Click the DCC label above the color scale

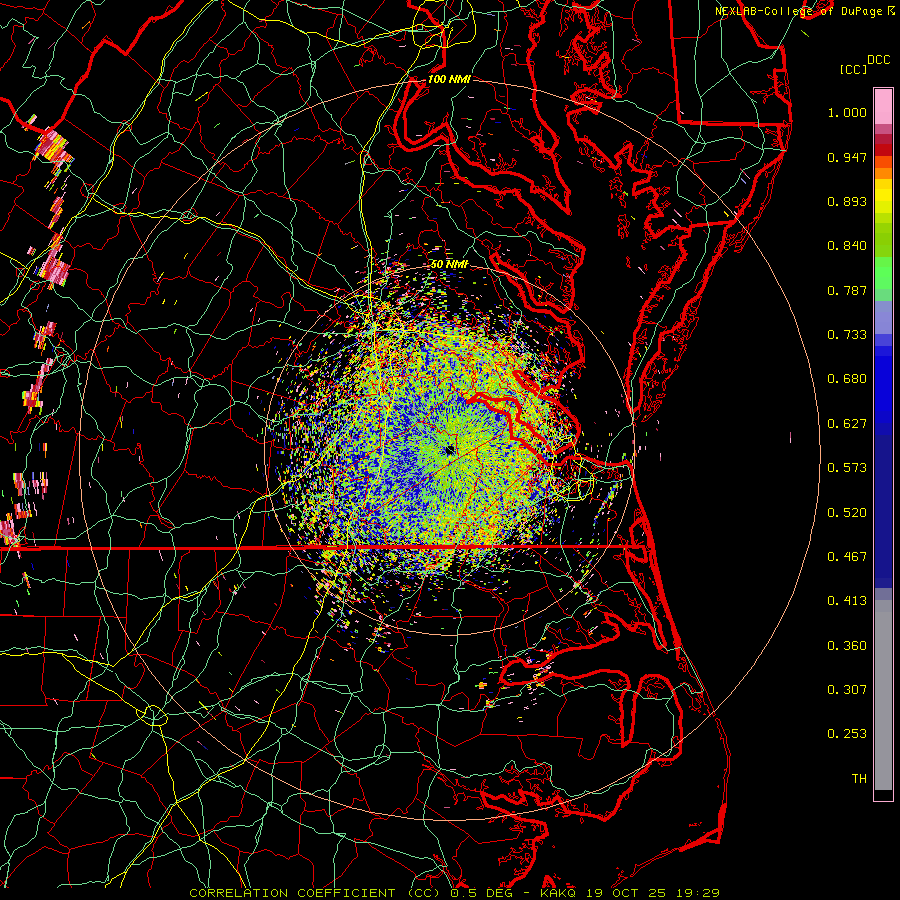878,60
